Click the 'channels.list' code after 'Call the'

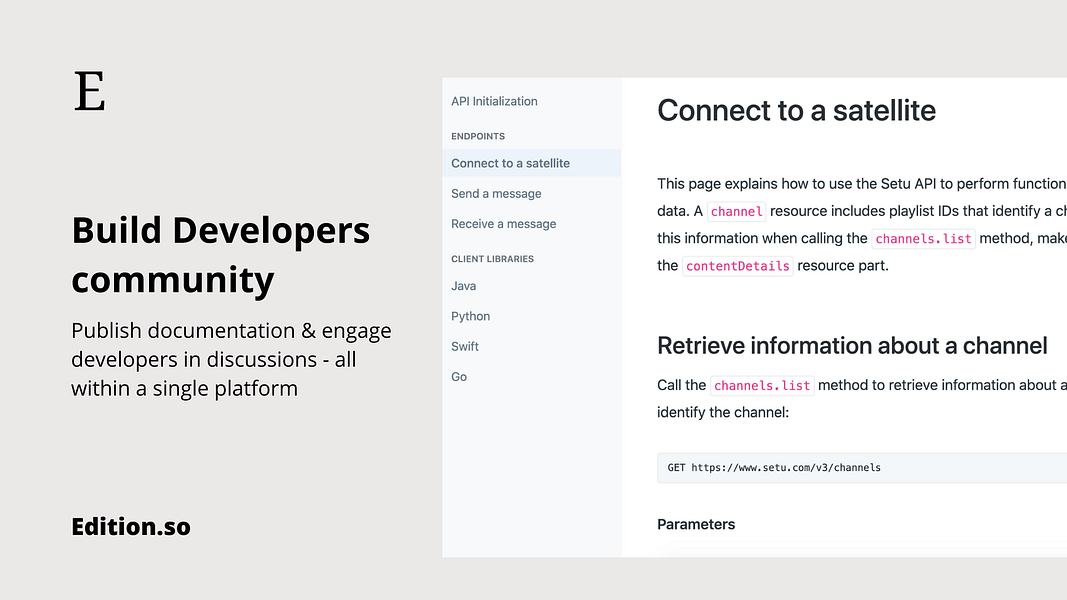[x=762, y=386]
